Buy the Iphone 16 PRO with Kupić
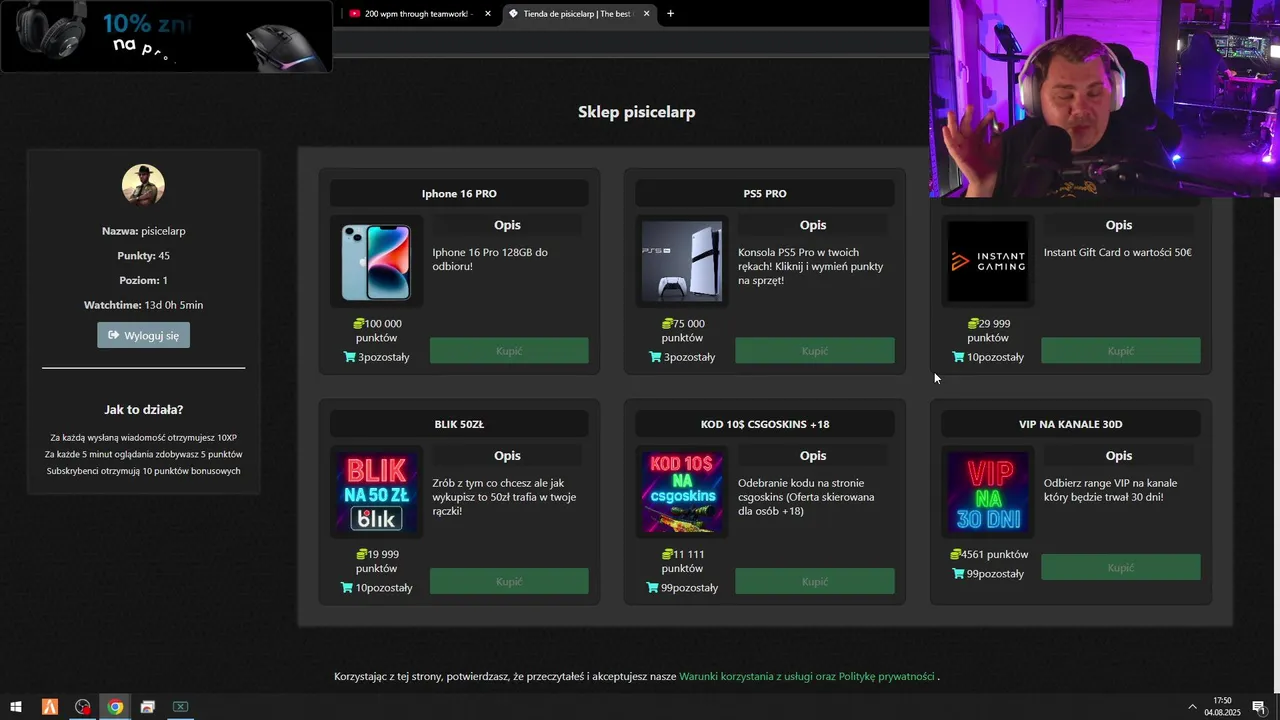This screenshot has width=1280, height=720. (x=509, y=351)
